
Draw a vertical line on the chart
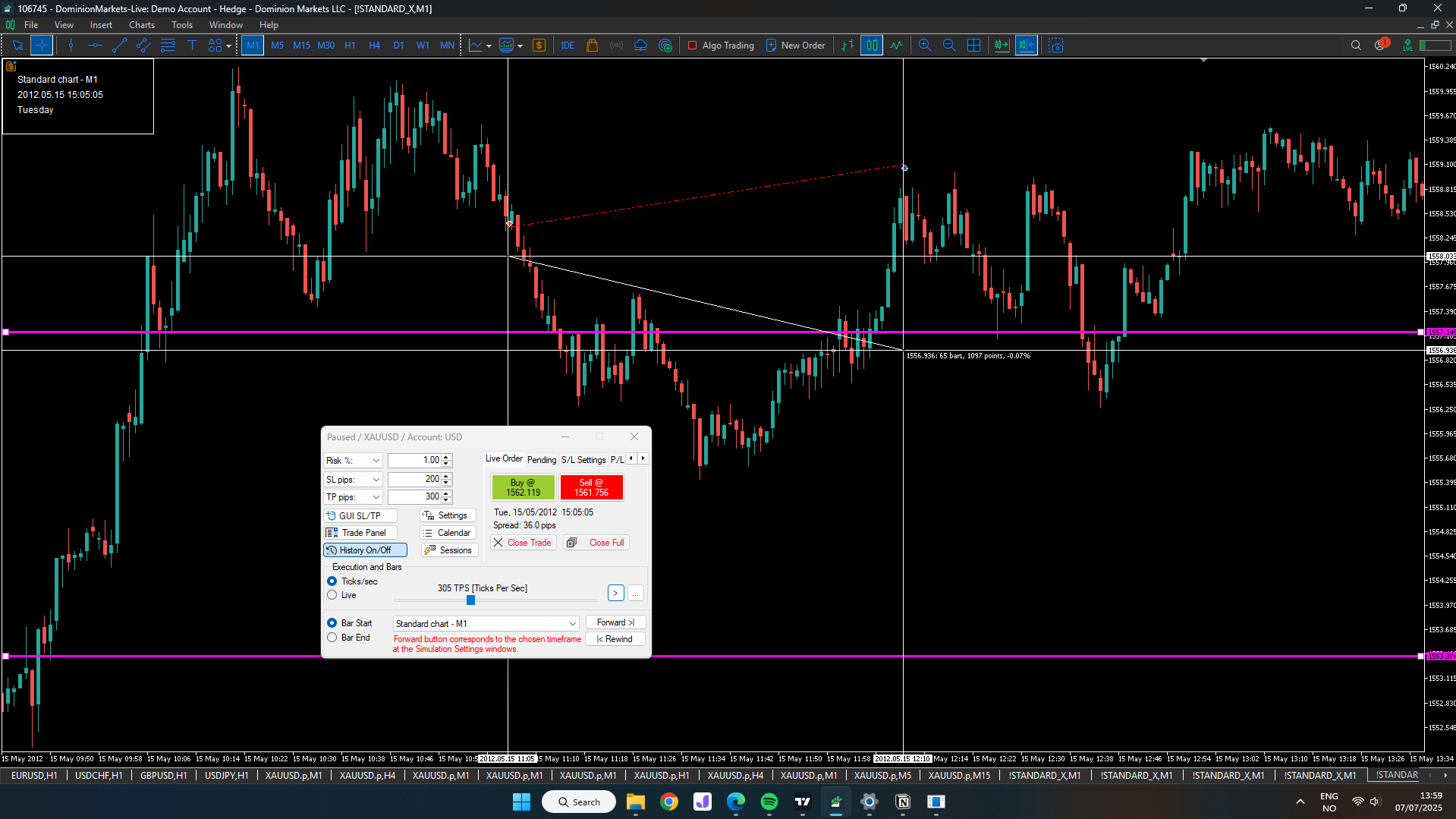point(71,46)
